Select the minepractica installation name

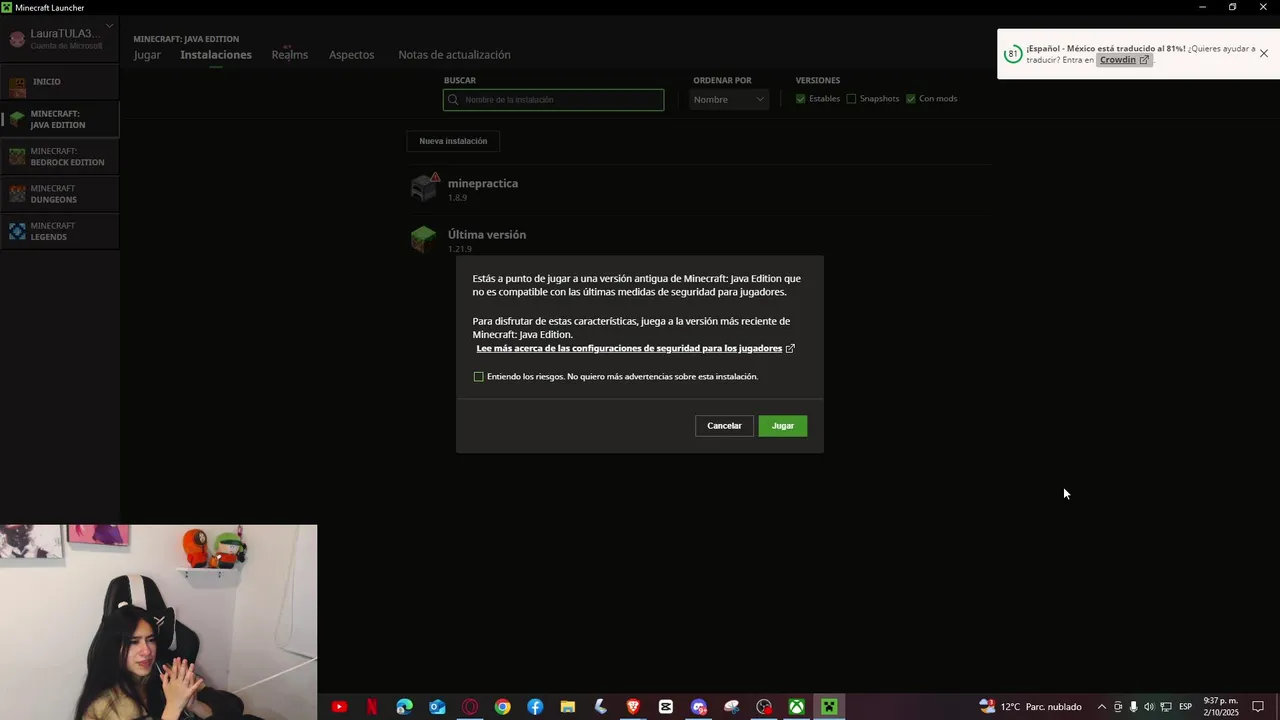click(483, 183)
